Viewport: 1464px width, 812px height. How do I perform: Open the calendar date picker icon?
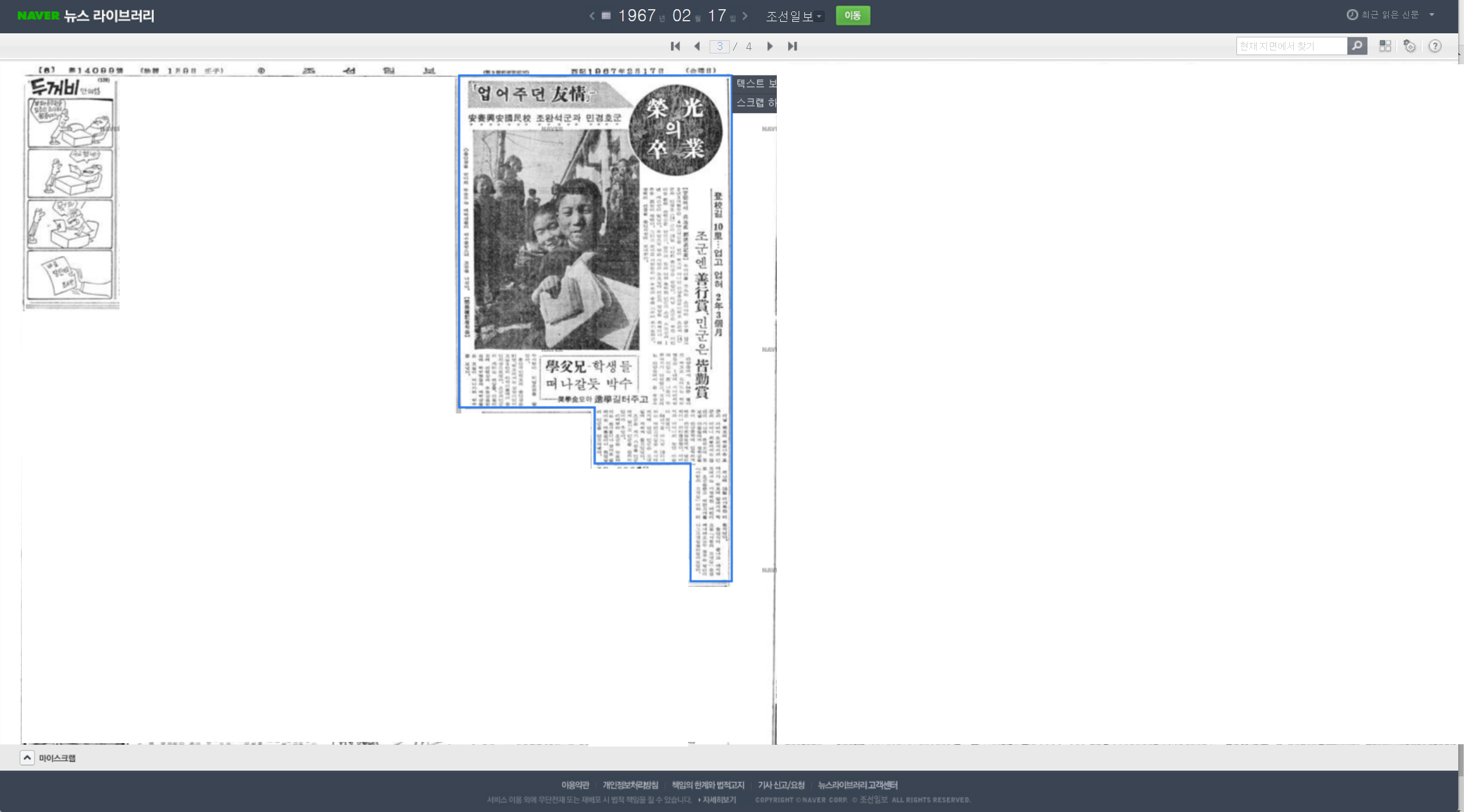coord(606,16)
